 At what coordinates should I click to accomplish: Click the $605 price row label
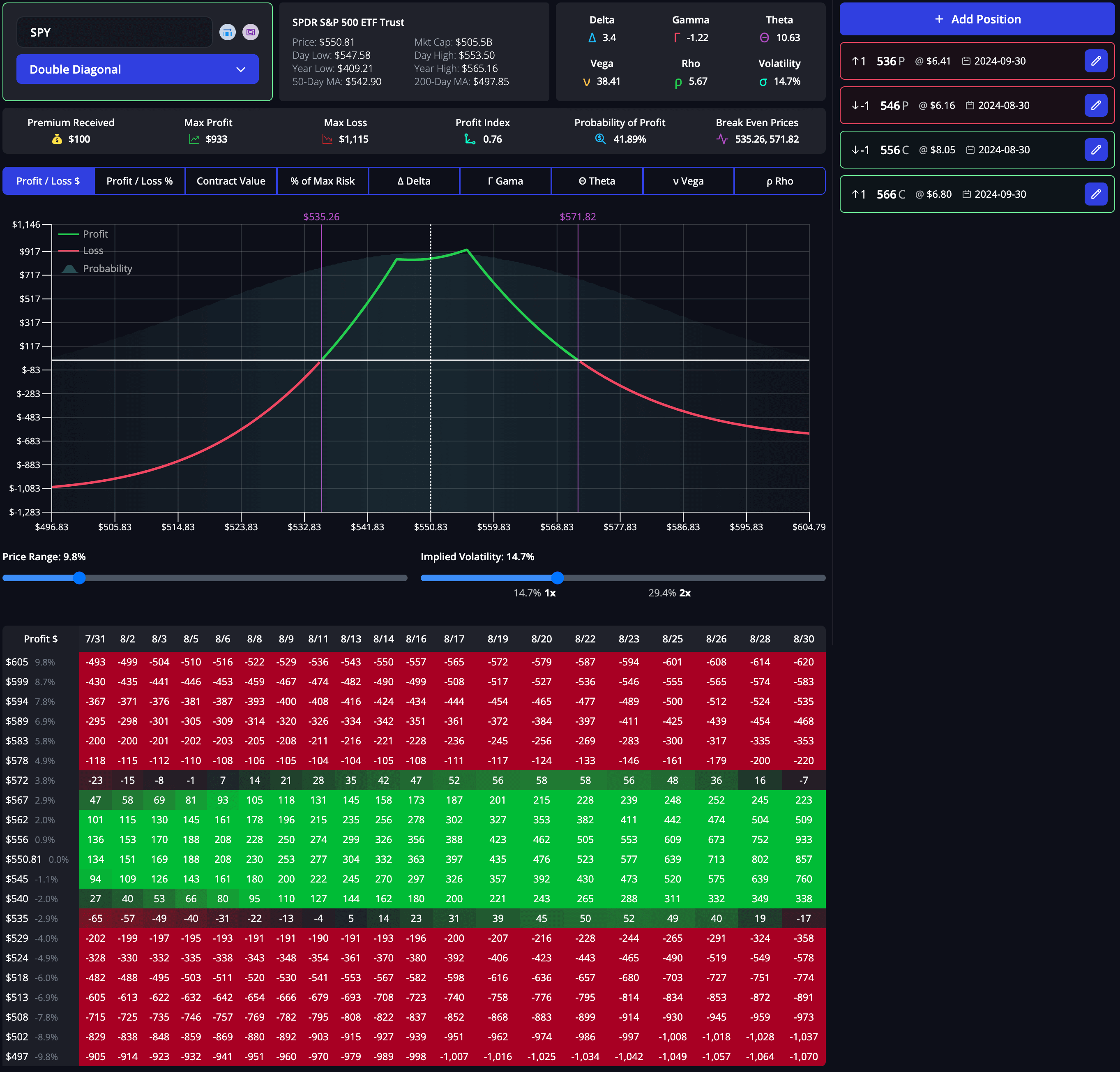(17, 662)
